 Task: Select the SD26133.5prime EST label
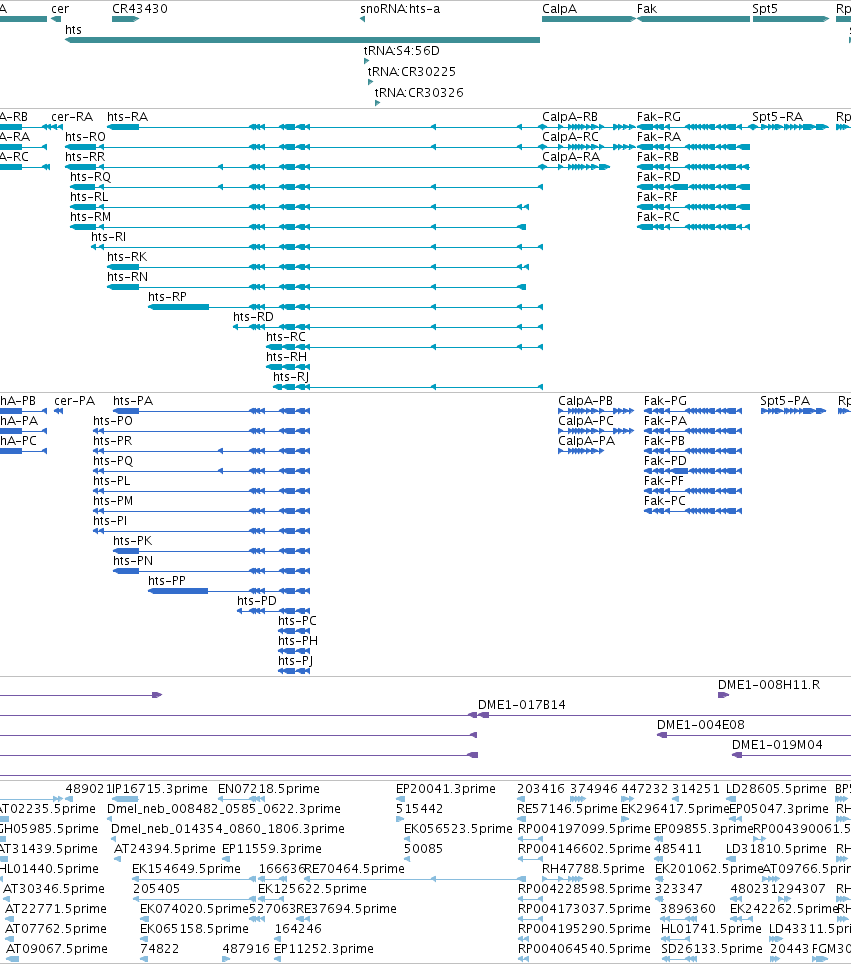click(712, 949)
